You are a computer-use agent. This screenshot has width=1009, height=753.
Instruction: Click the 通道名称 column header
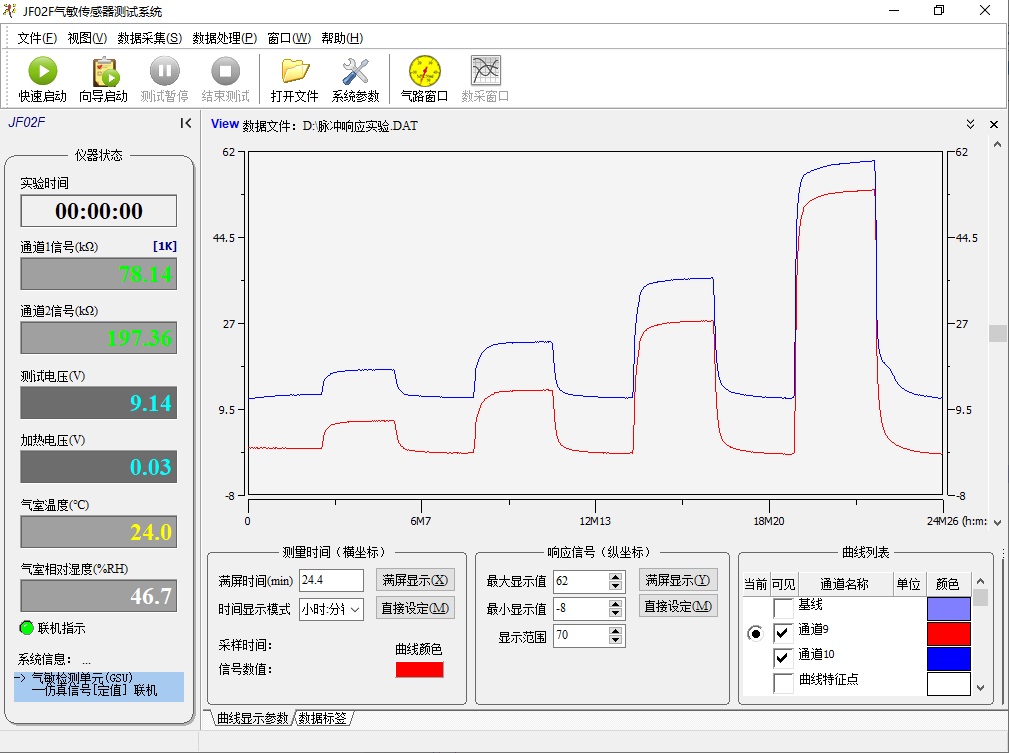coord(845,584)
